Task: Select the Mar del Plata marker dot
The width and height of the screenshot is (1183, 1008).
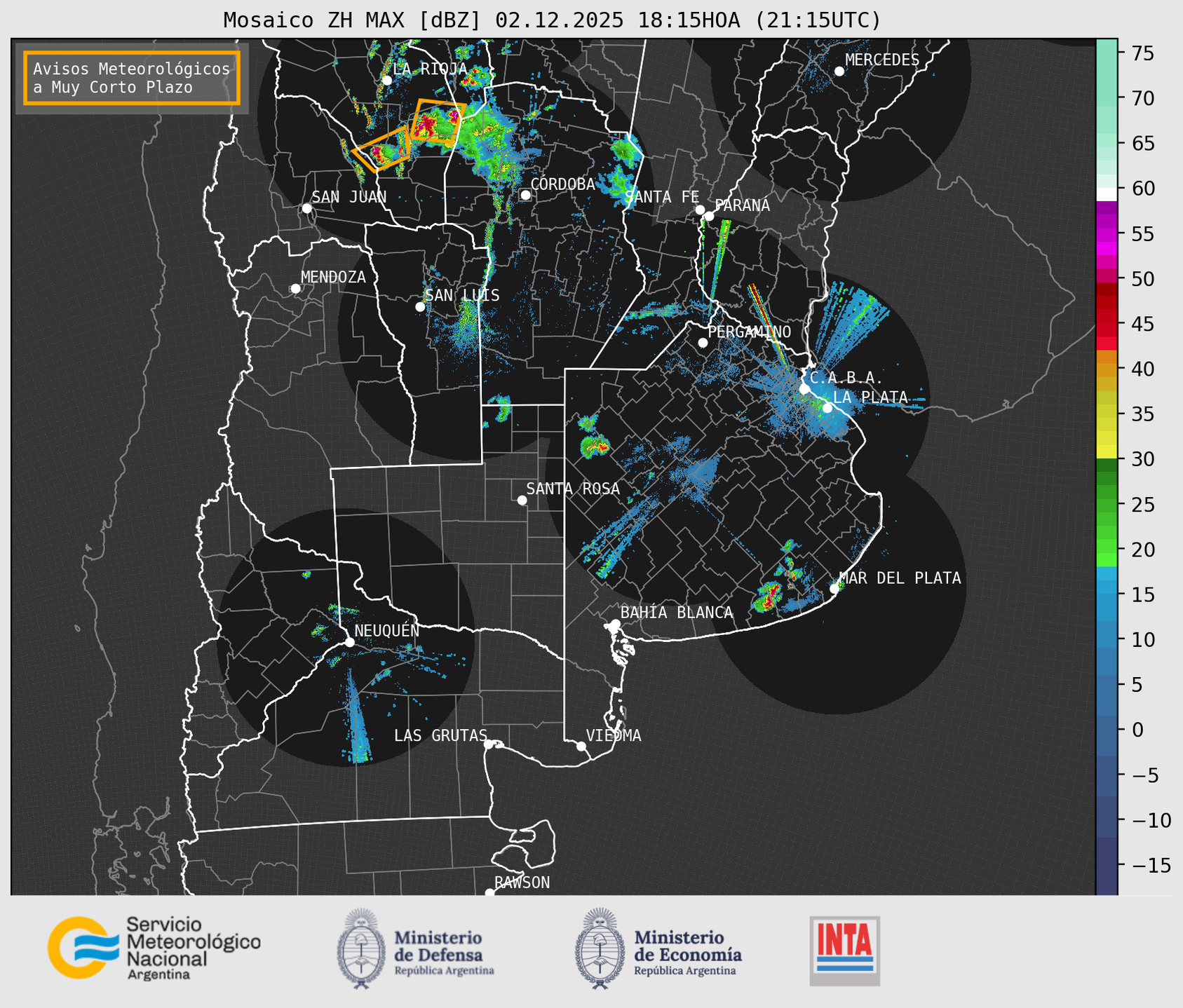Action: click(x=834, y=589)
